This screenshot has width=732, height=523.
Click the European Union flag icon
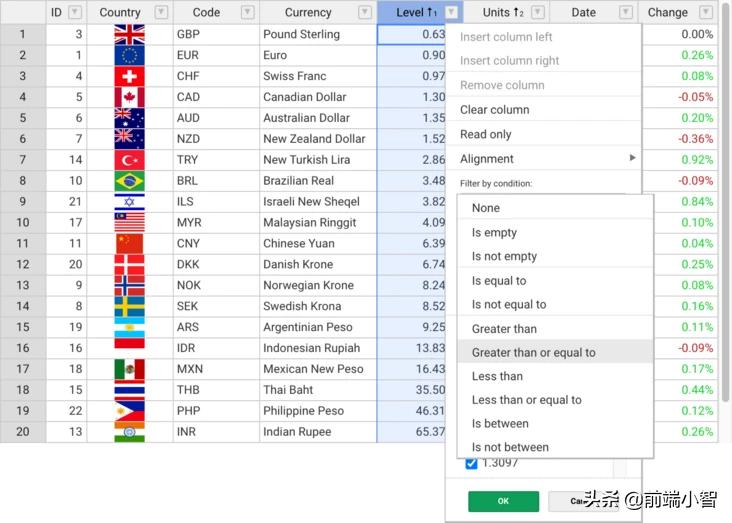coord(129,56)
